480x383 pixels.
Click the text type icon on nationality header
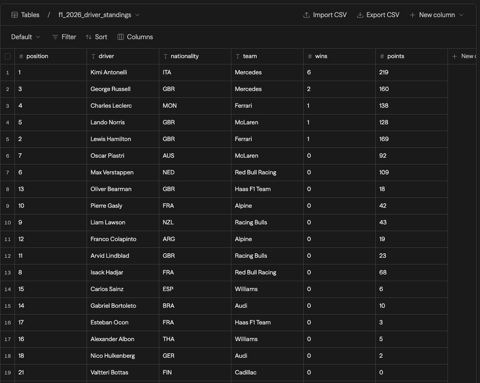click(165, 56)
